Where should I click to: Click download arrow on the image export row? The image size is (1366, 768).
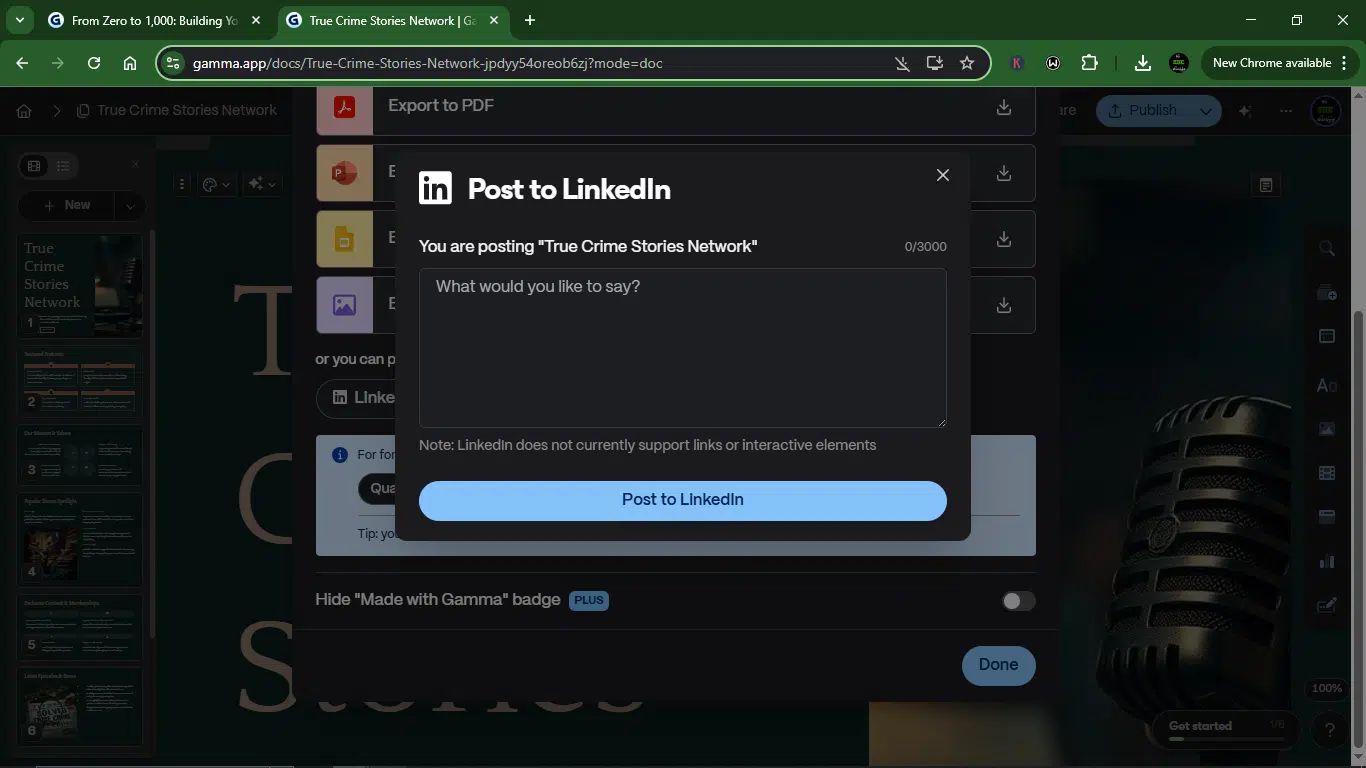(1003, 305)
